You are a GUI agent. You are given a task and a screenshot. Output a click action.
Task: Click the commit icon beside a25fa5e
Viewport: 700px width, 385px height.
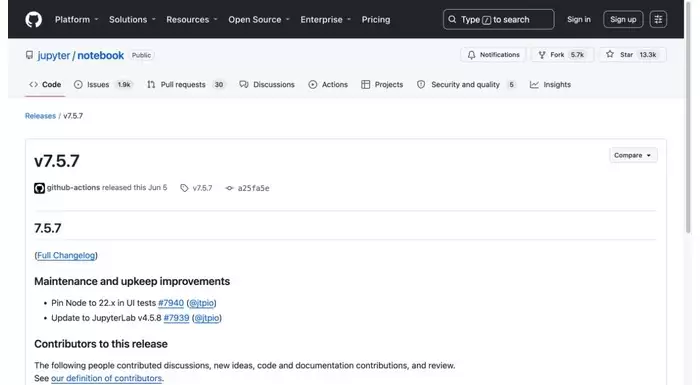pyautogui.click(x=229, y=188)
